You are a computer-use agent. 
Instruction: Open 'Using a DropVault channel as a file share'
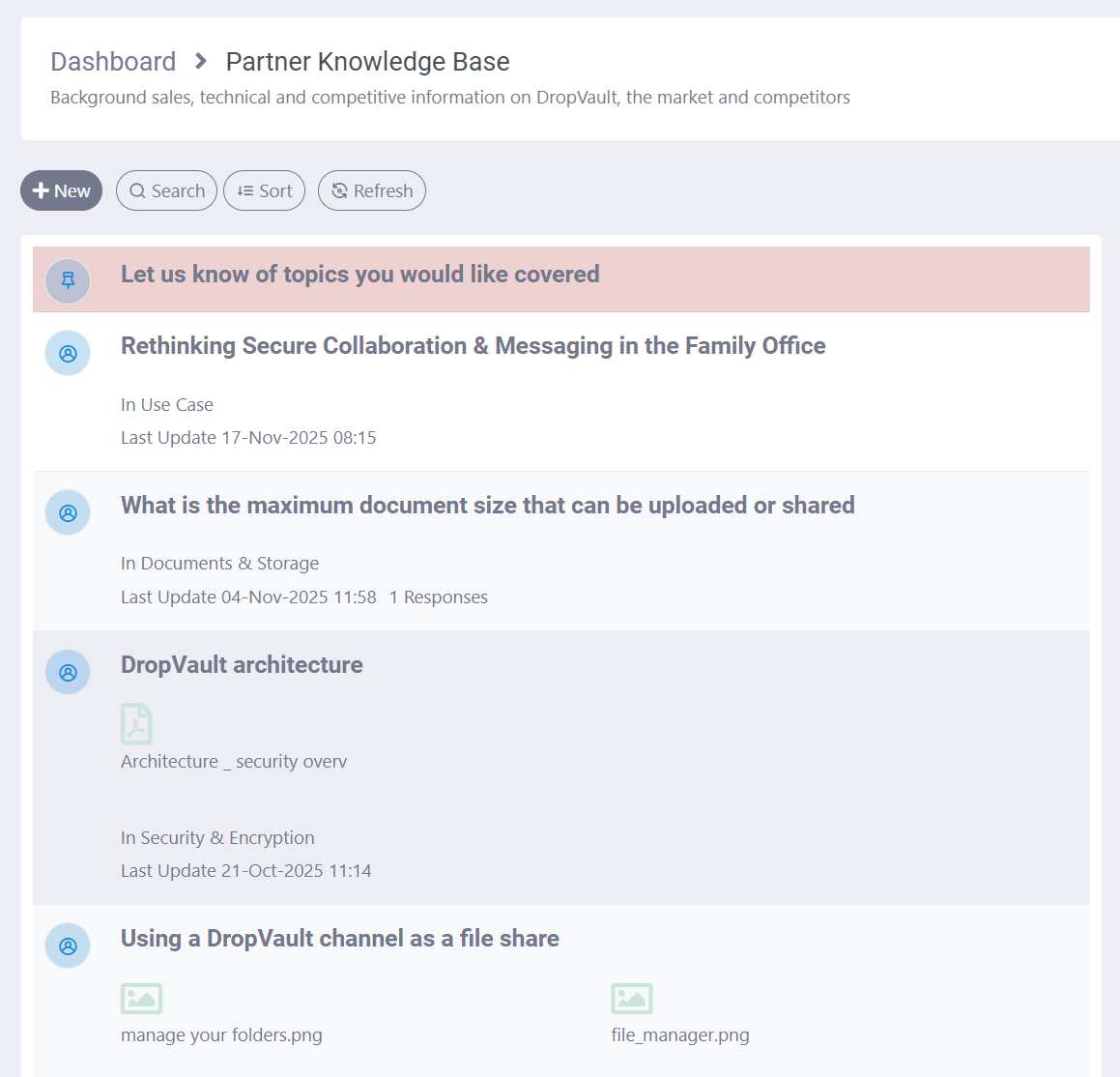[339, 939]
